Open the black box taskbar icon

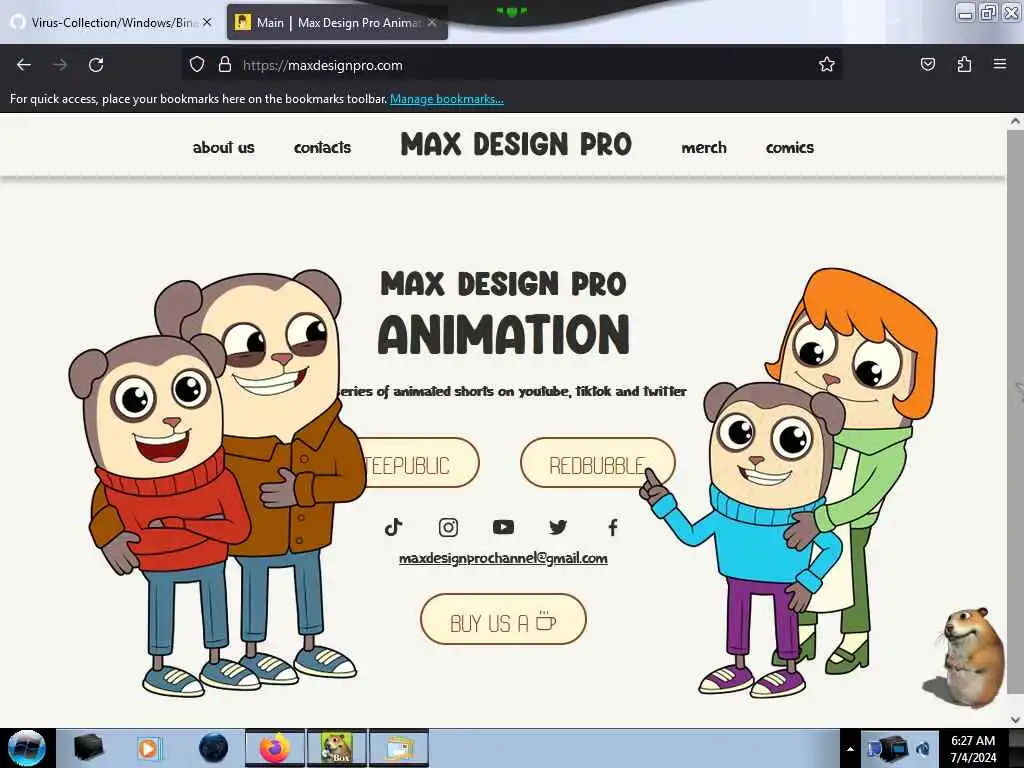(88, 748)
